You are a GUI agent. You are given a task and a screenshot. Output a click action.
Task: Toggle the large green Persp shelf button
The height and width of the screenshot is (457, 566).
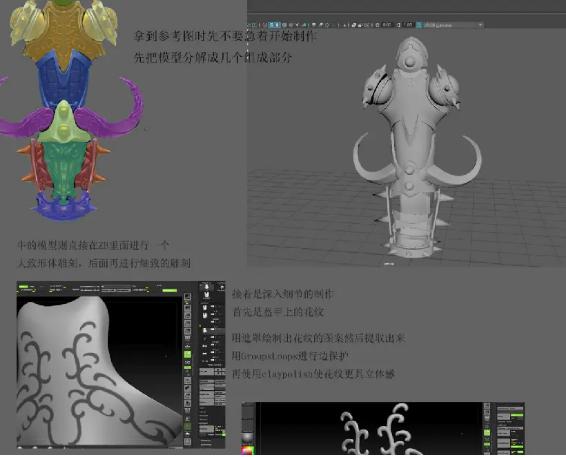point(187,354)
